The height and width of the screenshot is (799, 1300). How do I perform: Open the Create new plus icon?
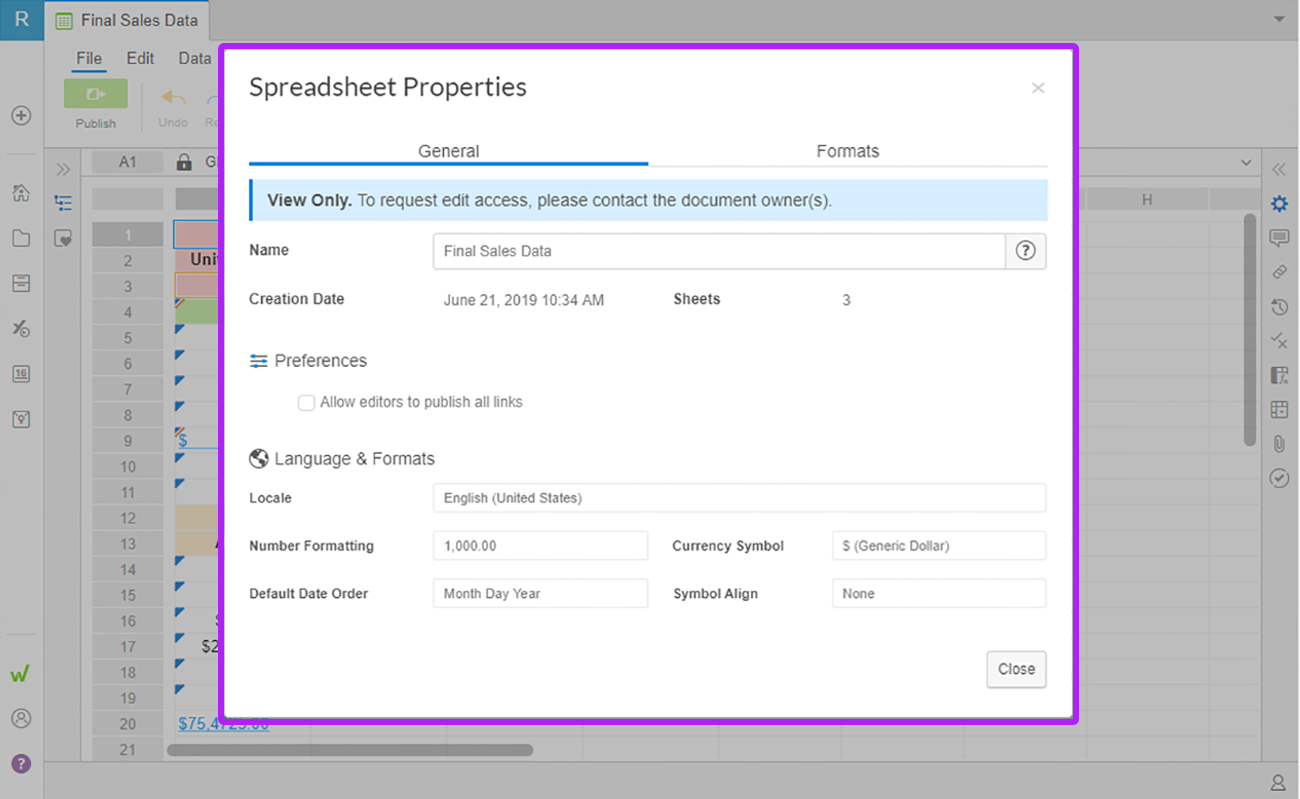coord(21,115)
